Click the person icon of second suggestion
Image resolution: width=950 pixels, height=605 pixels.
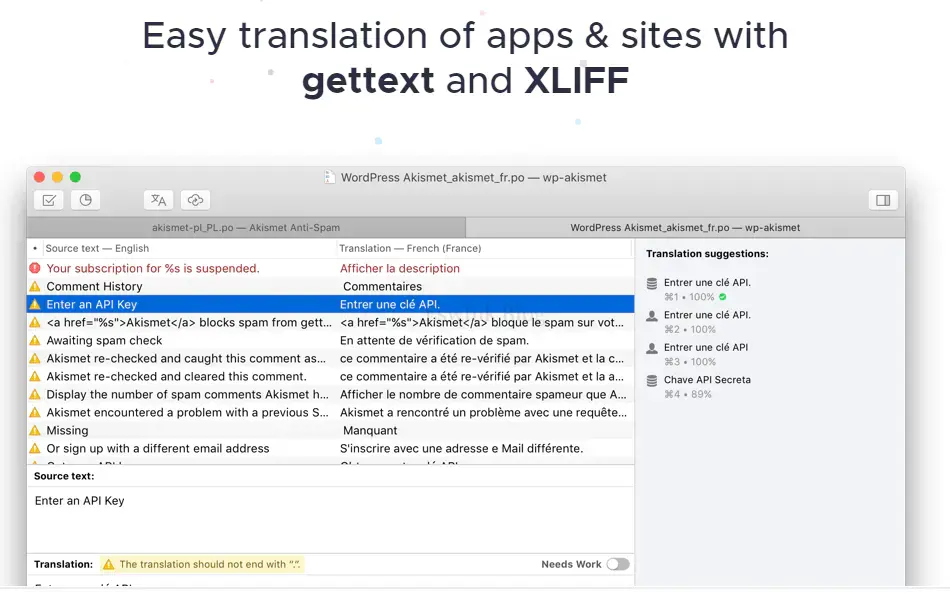(x=652, y=316)
